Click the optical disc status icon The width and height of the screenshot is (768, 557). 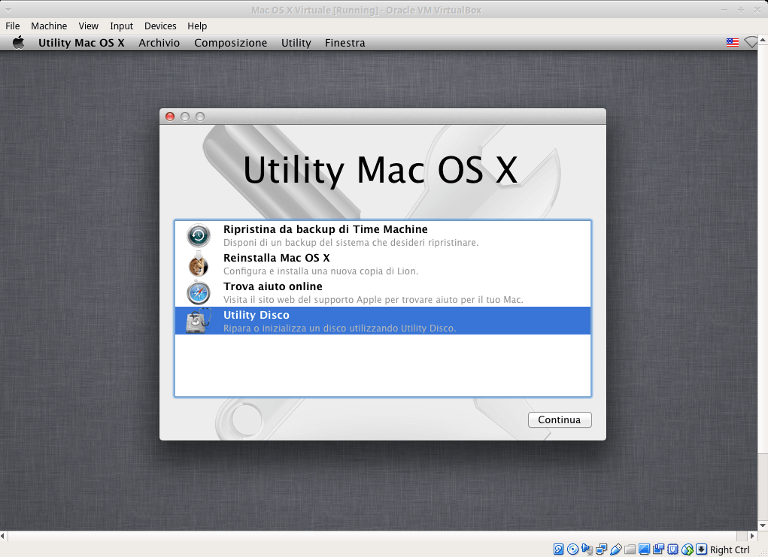point(573,549)
